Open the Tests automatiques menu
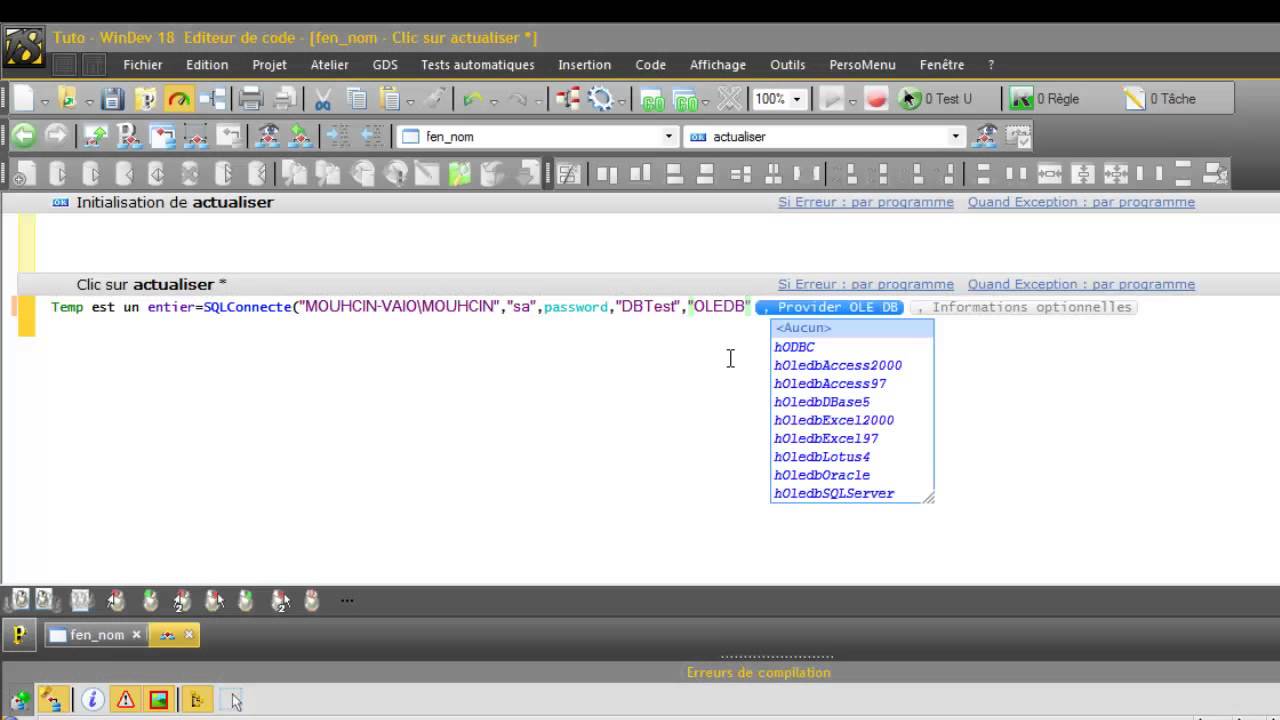 tap(478, 64)
